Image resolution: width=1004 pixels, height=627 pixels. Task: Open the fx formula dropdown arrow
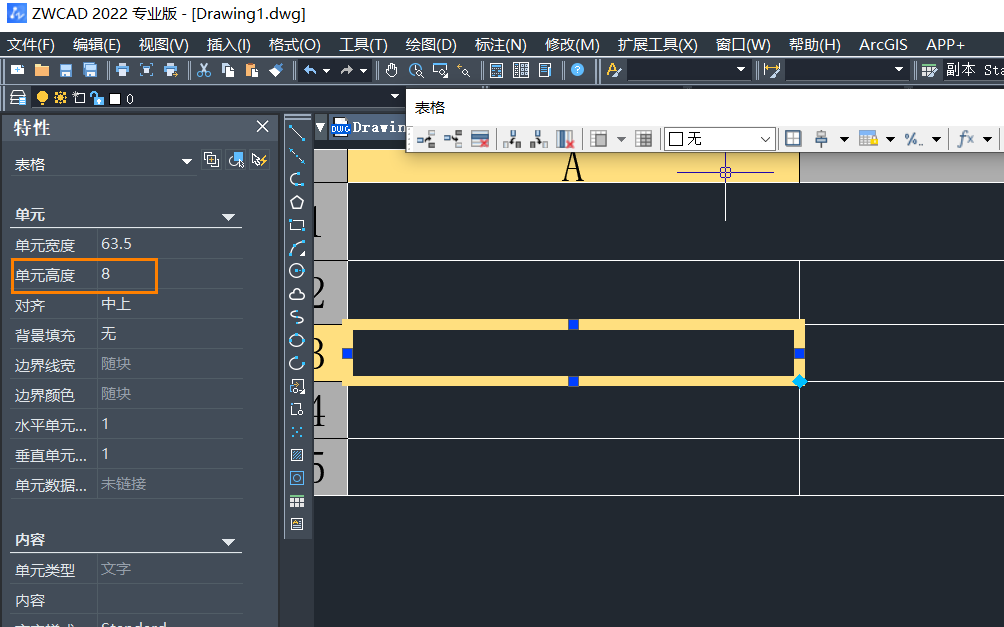(987, 139)
